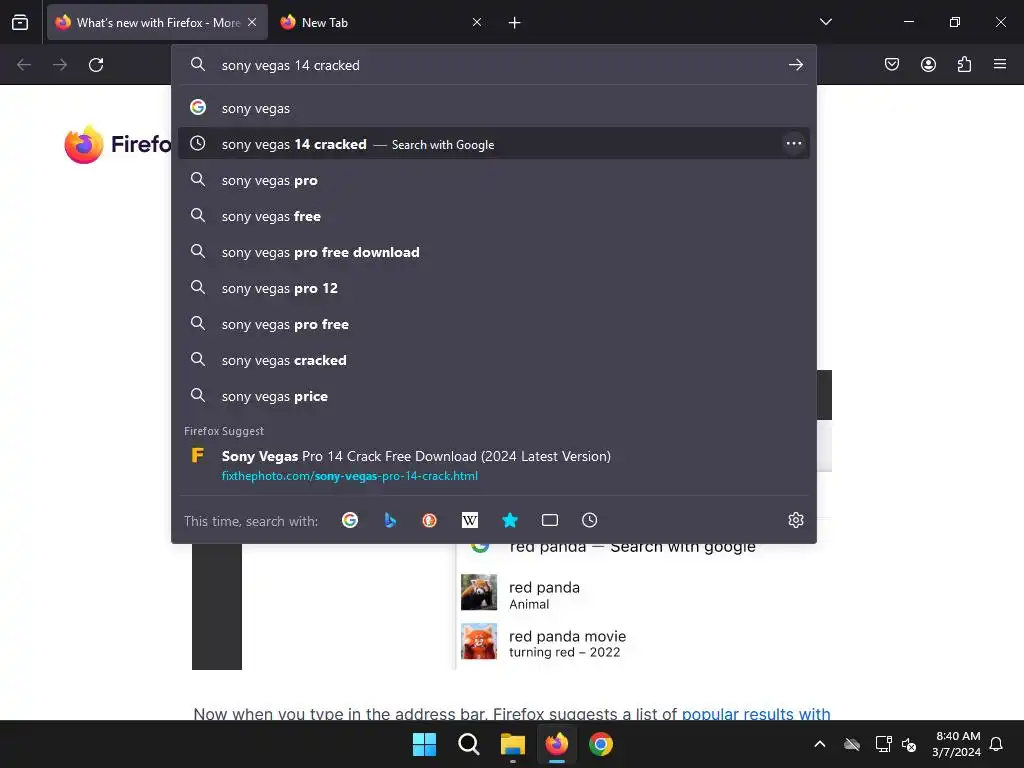Select 'sony vegas pro 12' suggestion

click(x=494, y=288)
